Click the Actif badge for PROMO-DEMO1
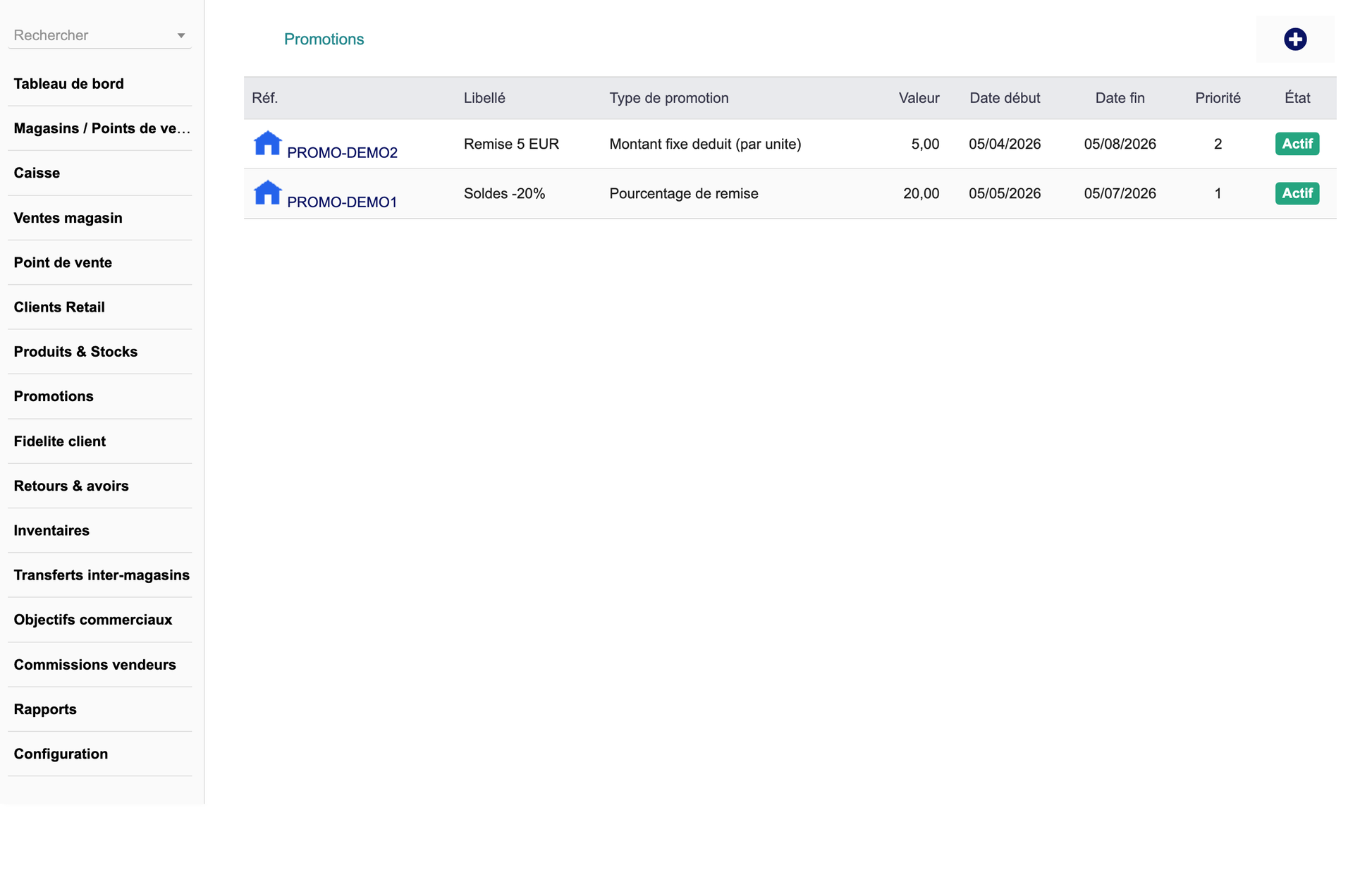1372x870 pixels. pos(1297,193)
